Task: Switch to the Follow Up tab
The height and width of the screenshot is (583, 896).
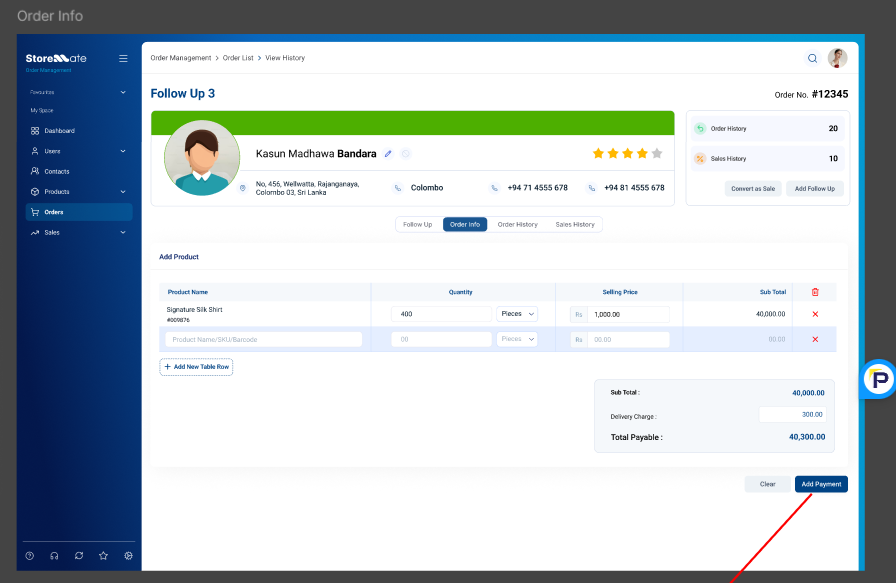Action: point(418,225)
